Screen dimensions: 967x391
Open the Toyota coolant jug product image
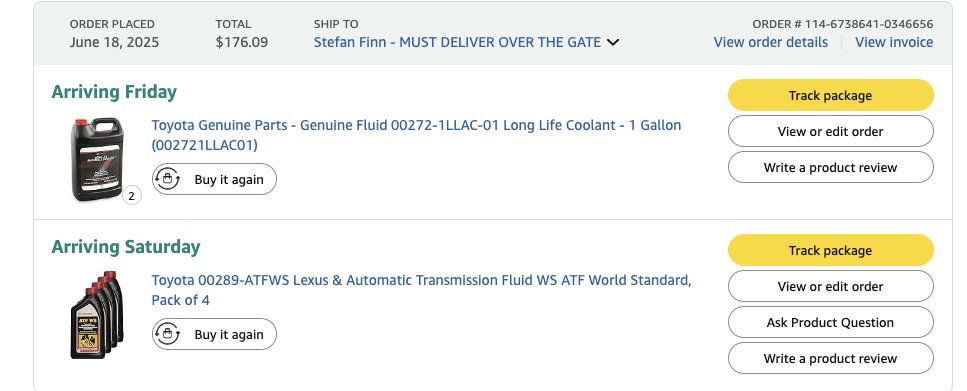97,159
